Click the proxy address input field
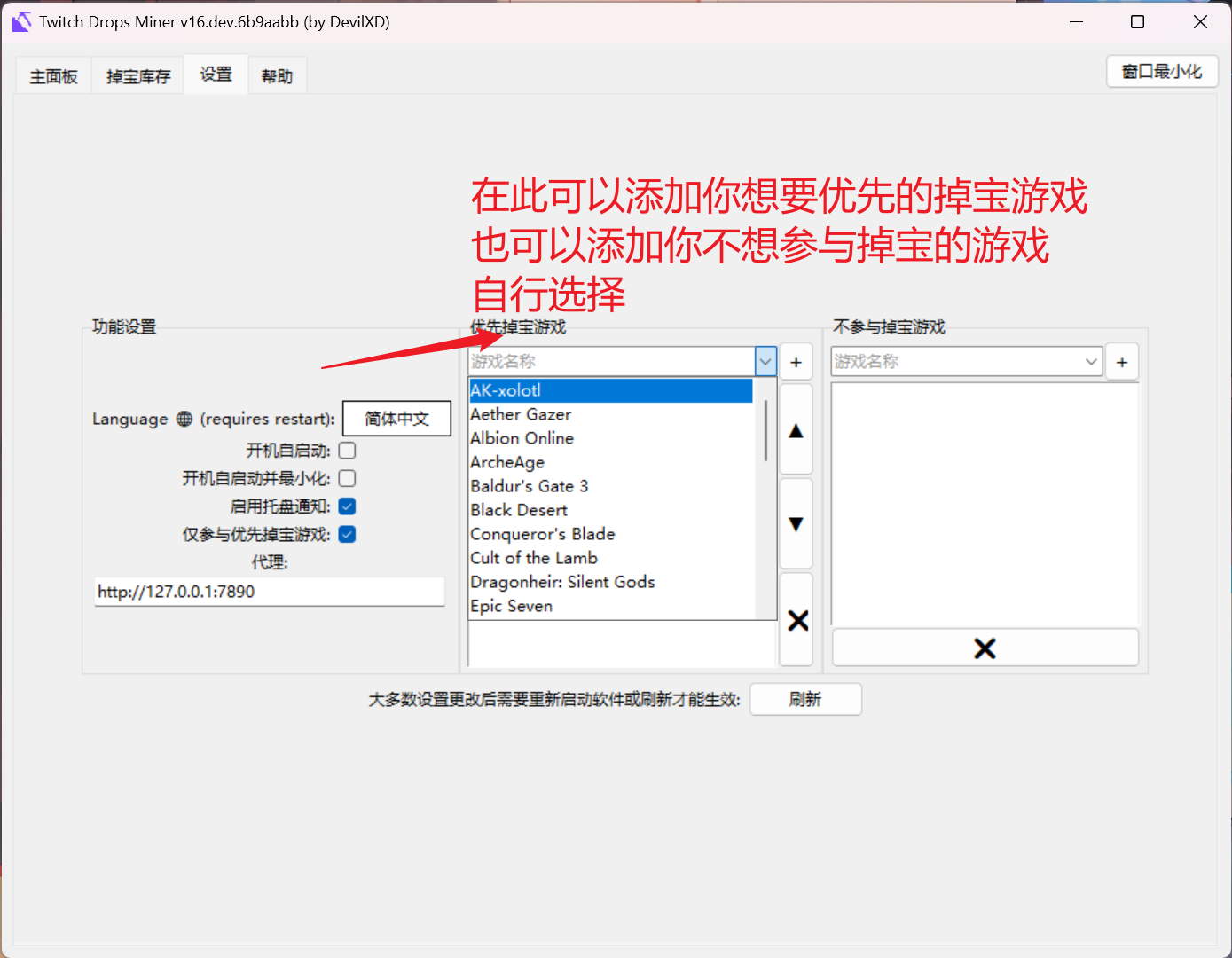The image size is (1232, 958). coord(270,592)
